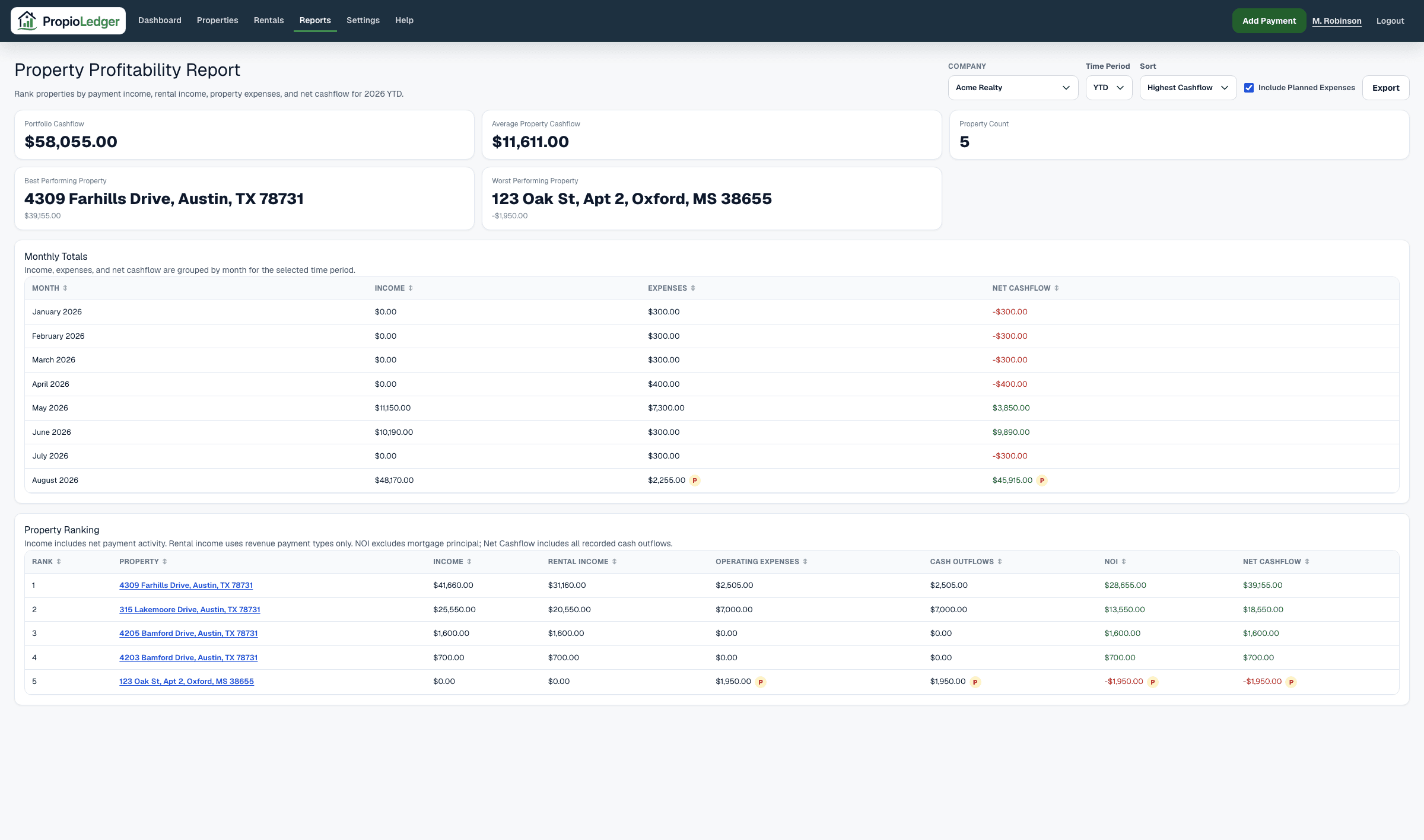Sort Property Ranking by Rank arrows
This screenshot has width=1424, height=840.
[x=59, y=562]
